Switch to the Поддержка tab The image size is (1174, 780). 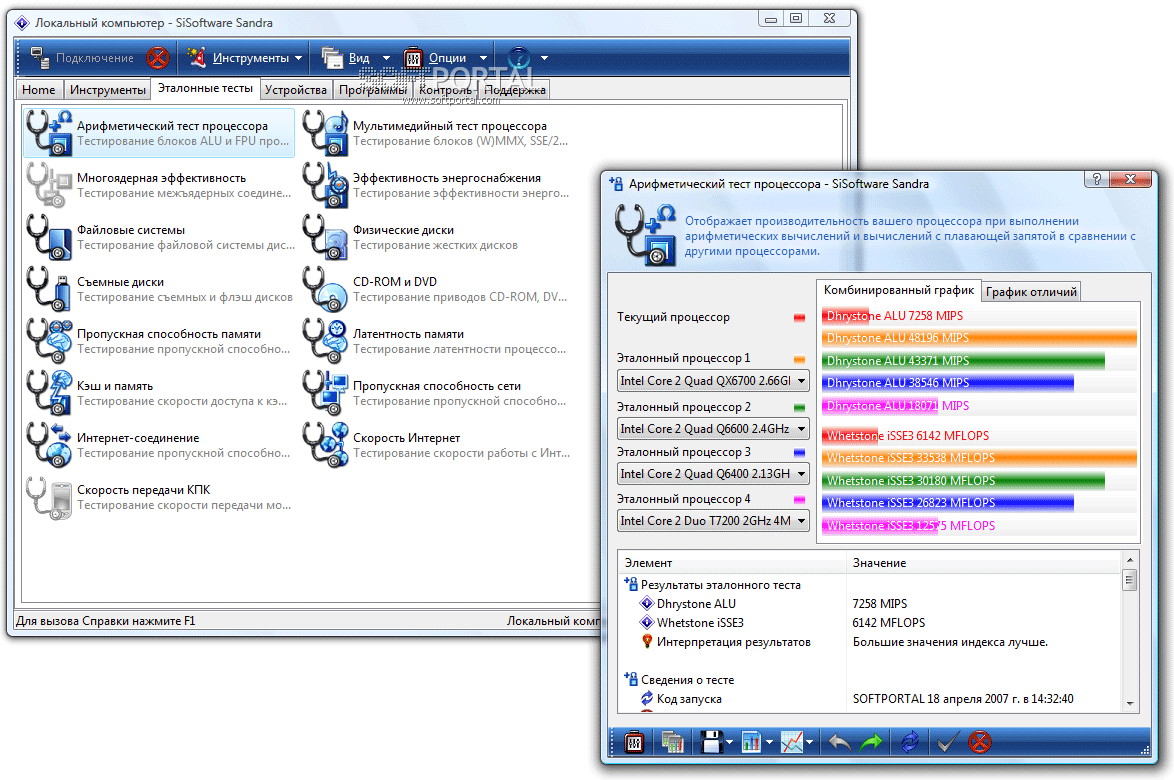514,90
